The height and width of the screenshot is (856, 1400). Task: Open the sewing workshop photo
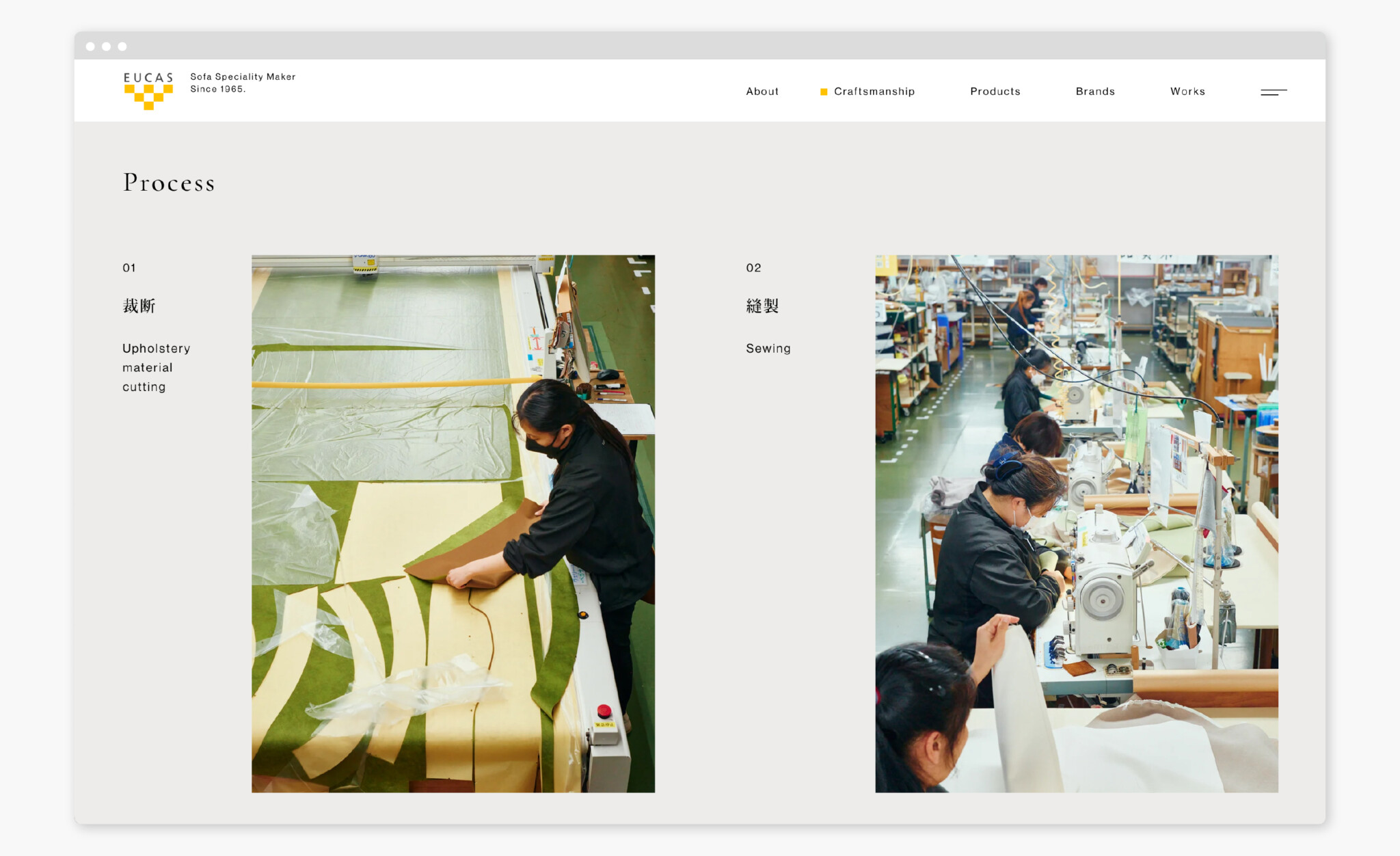[x=1077, y=524]
